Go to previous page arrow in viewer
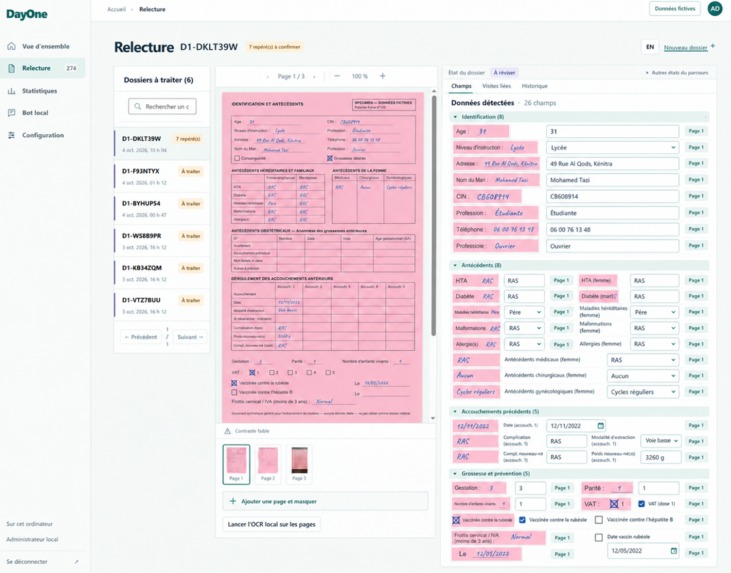 pyautogui.click(x=268, y=76)
